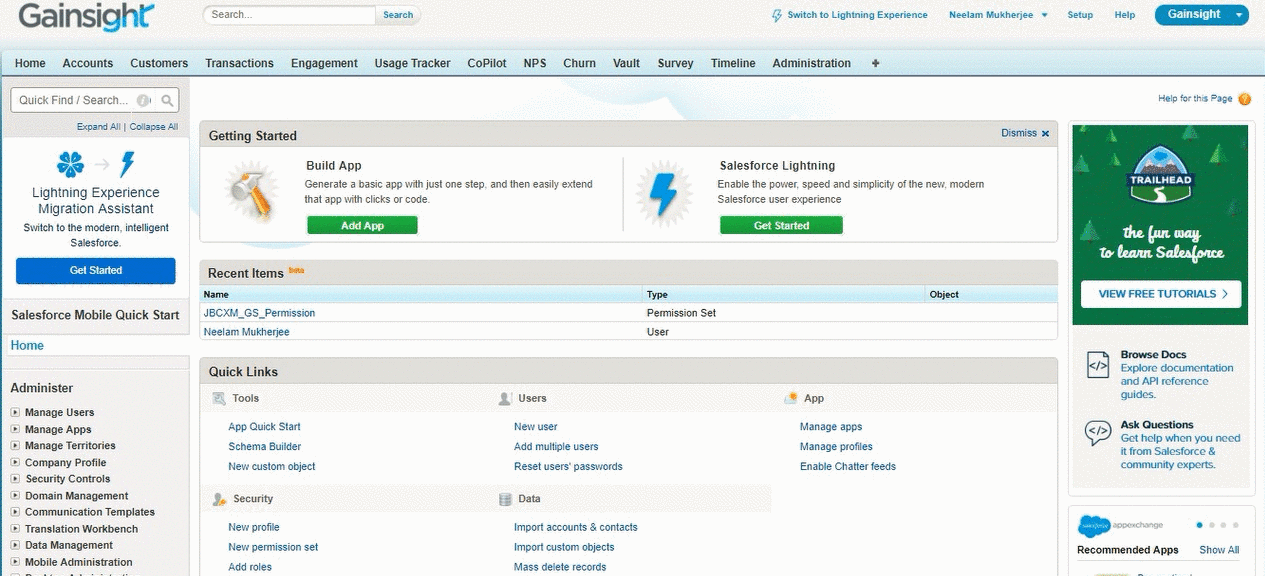Click Switch to Lightning Experience link
The height and width of the screenshot is (576, 1265).
click(857, 15)
